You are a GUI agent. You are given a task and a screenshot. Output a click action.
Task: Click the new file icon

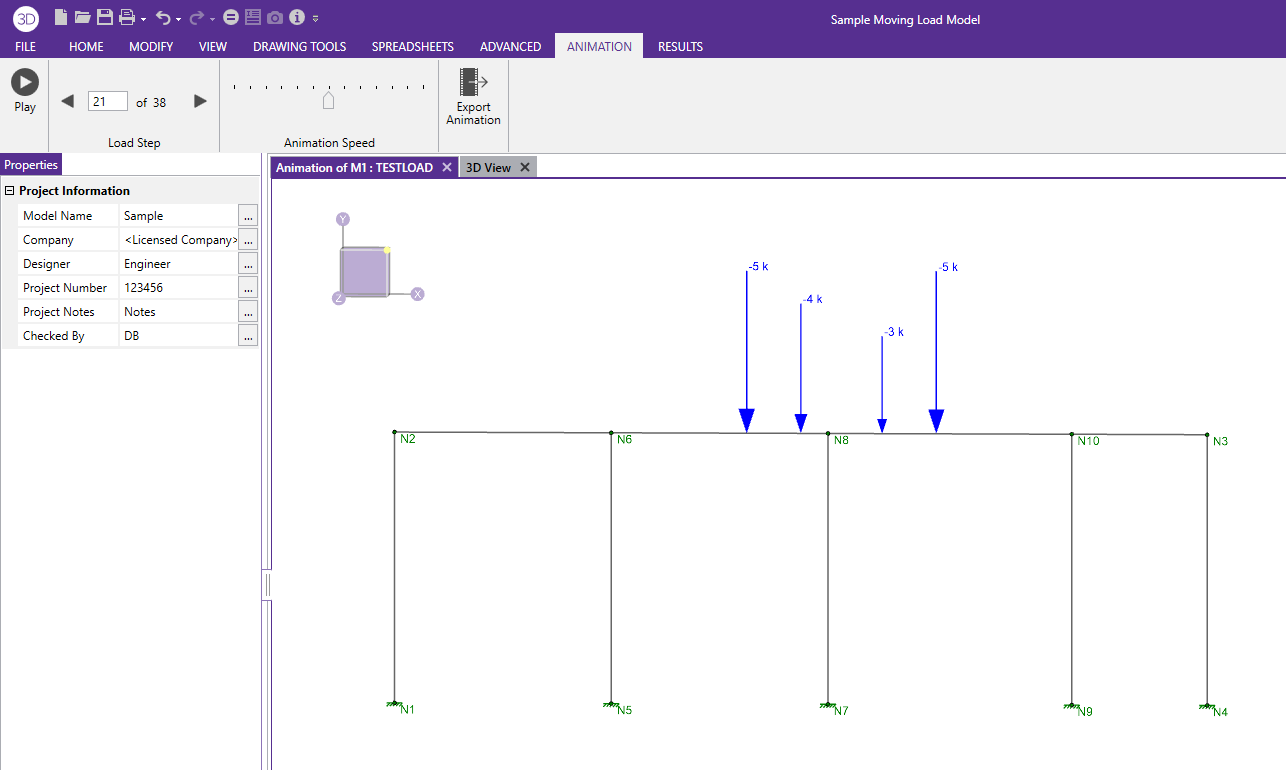pyautogui.click(x=61, y=17)
